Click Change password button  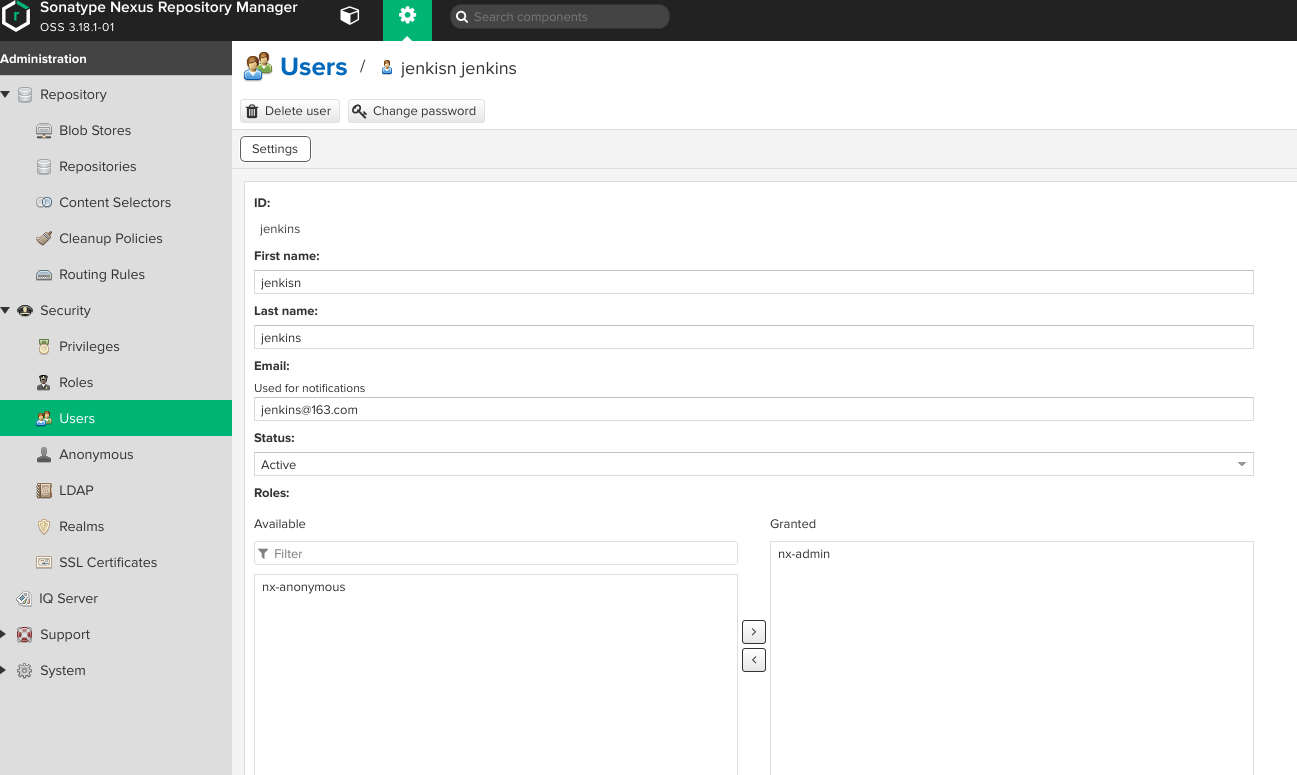point(416,111)
